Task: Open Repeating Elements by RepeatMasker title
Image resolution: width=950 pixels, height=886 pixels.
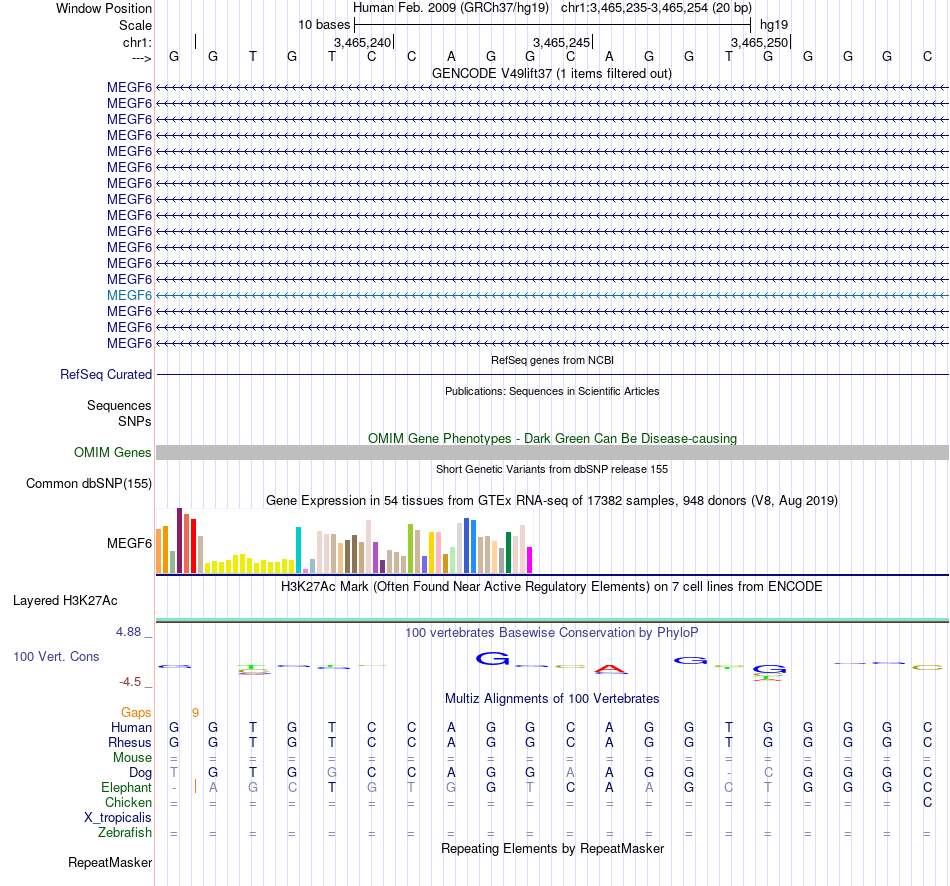Action: click(x=552, y=848)
